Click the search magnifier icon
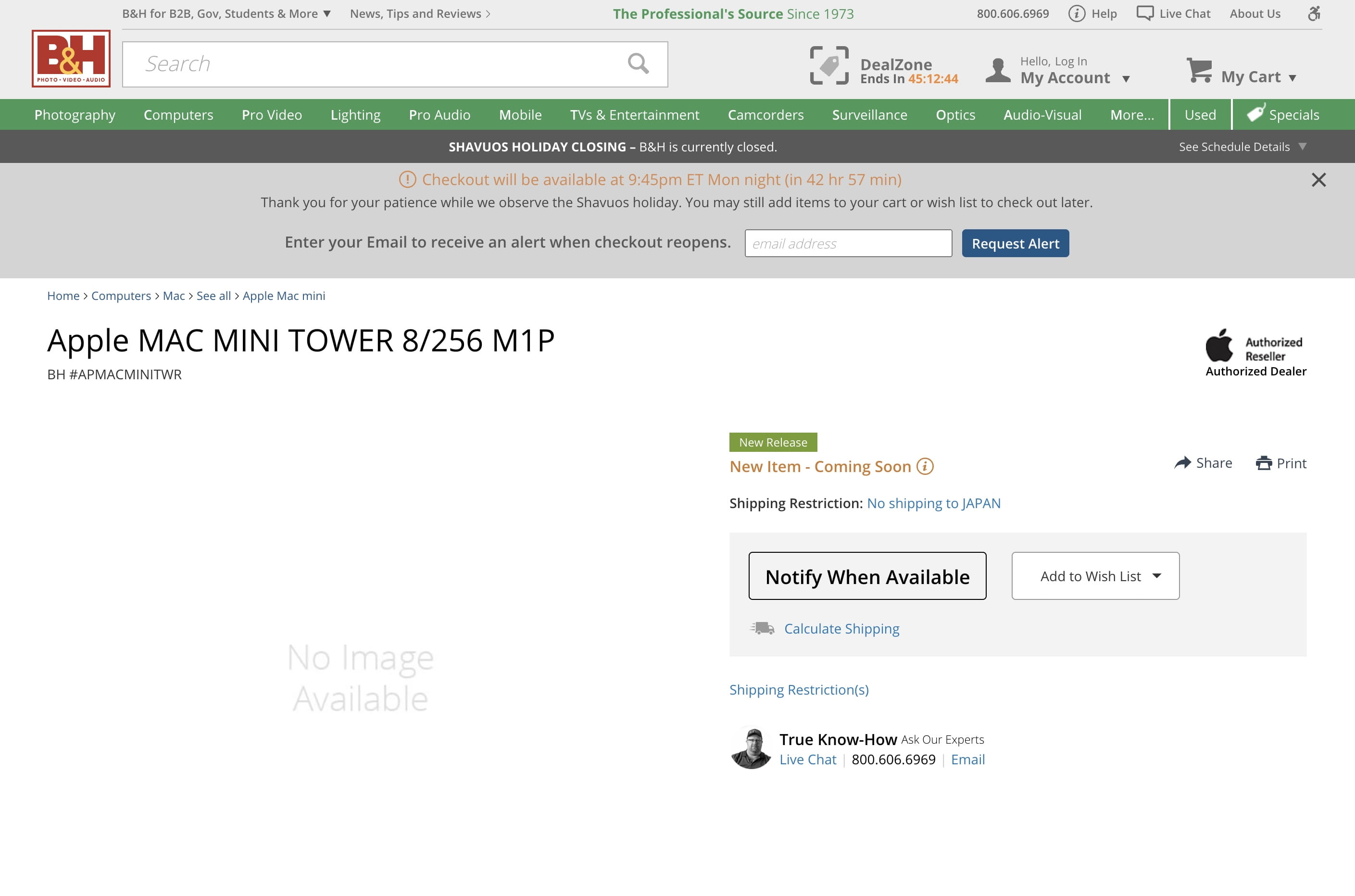The height and width of the screenshot is (896, 1355). pos(638,63)
